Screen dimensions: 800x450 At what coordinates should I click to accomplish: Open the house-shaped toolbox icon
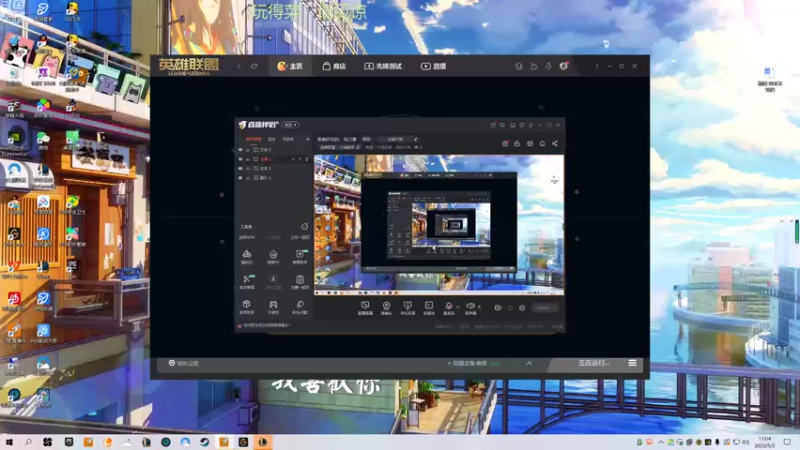[x=273, y=257]
